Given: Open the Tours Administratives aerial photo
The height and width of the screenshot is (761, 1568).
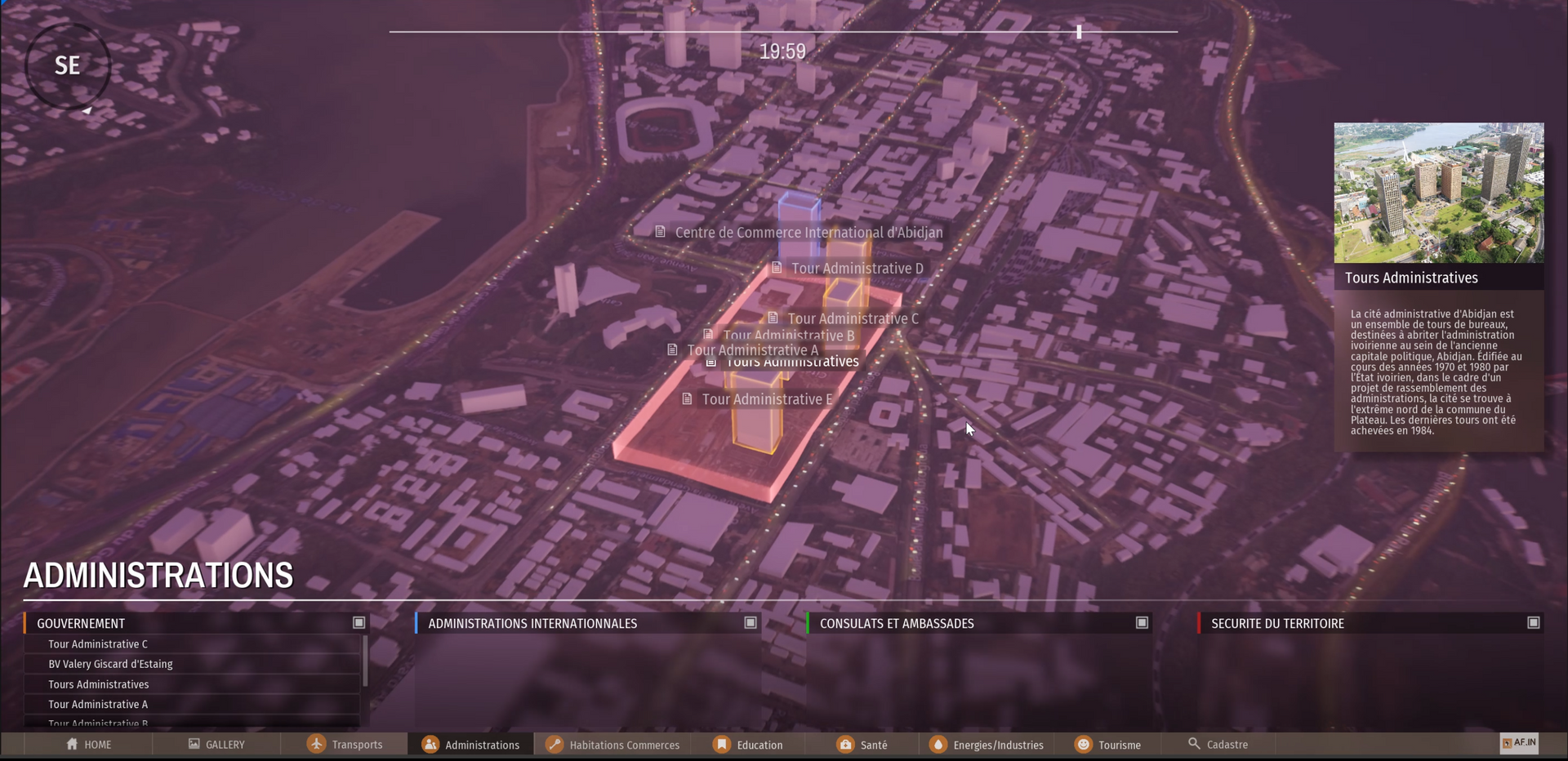Looking at the screenshot, I should 1439,193.
